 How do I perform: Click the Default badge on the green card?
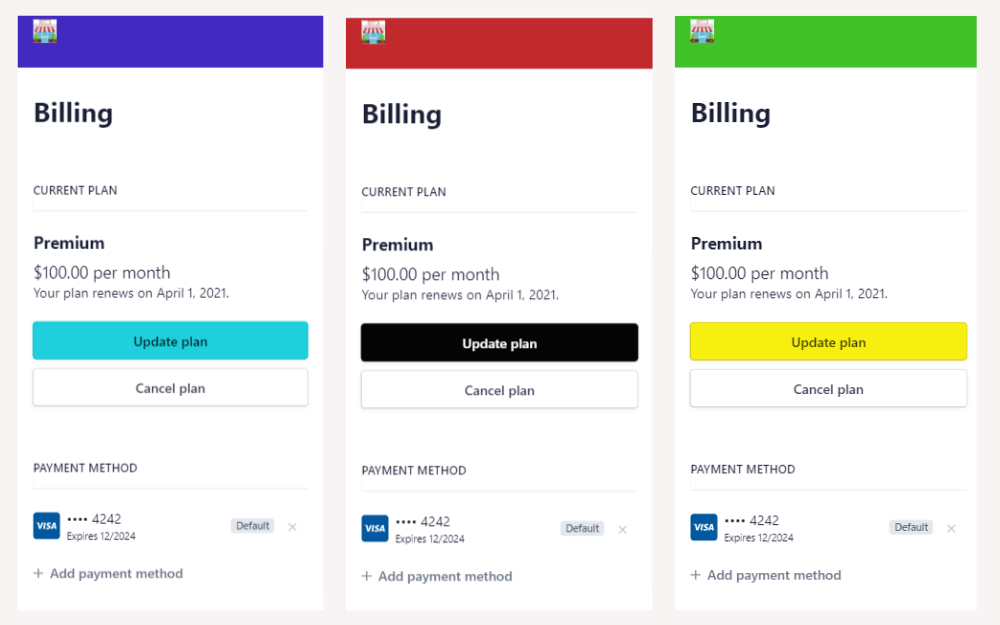tap(910, 527)
